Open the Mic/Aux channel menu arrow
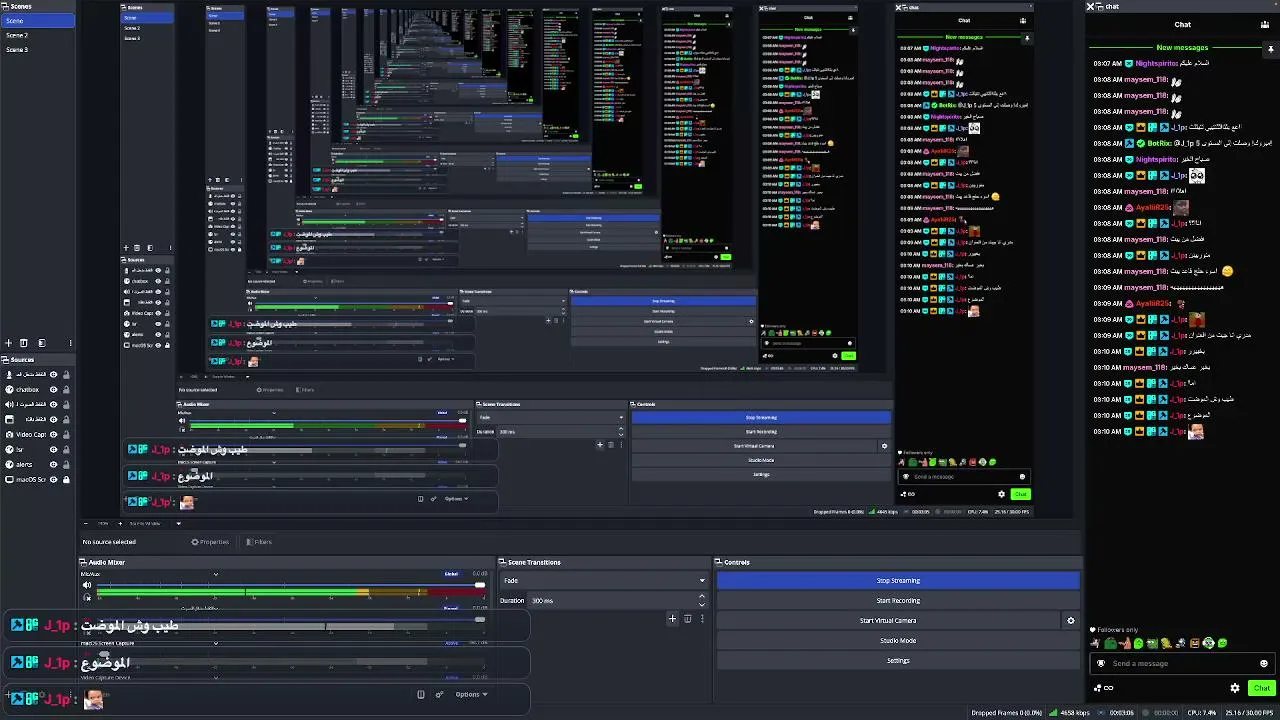The image size is (1280, 720). pyautogui.click(x=215, y=574)
